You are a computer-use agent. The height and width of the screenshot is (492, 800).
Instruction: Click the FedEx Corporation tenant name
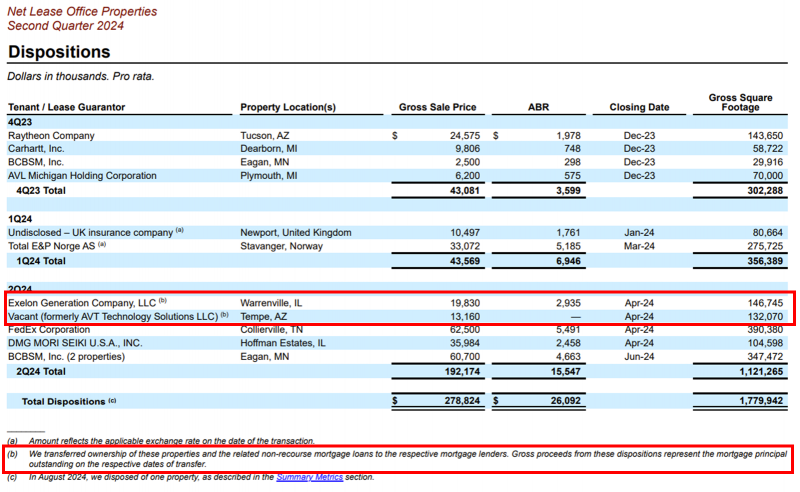tap(49, 328)
